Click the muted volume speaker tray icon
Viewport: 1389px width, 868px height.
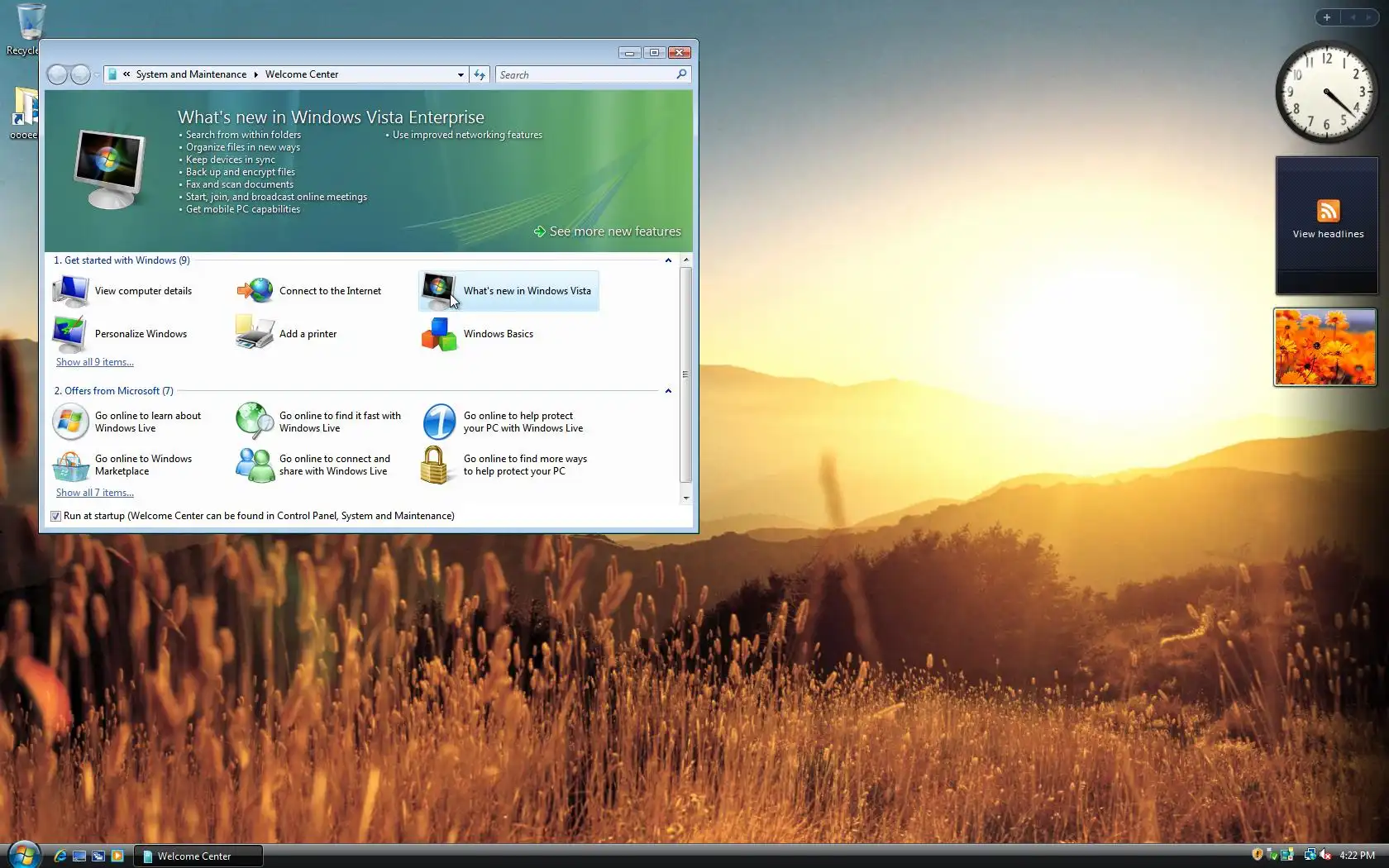pos(1325,855)
